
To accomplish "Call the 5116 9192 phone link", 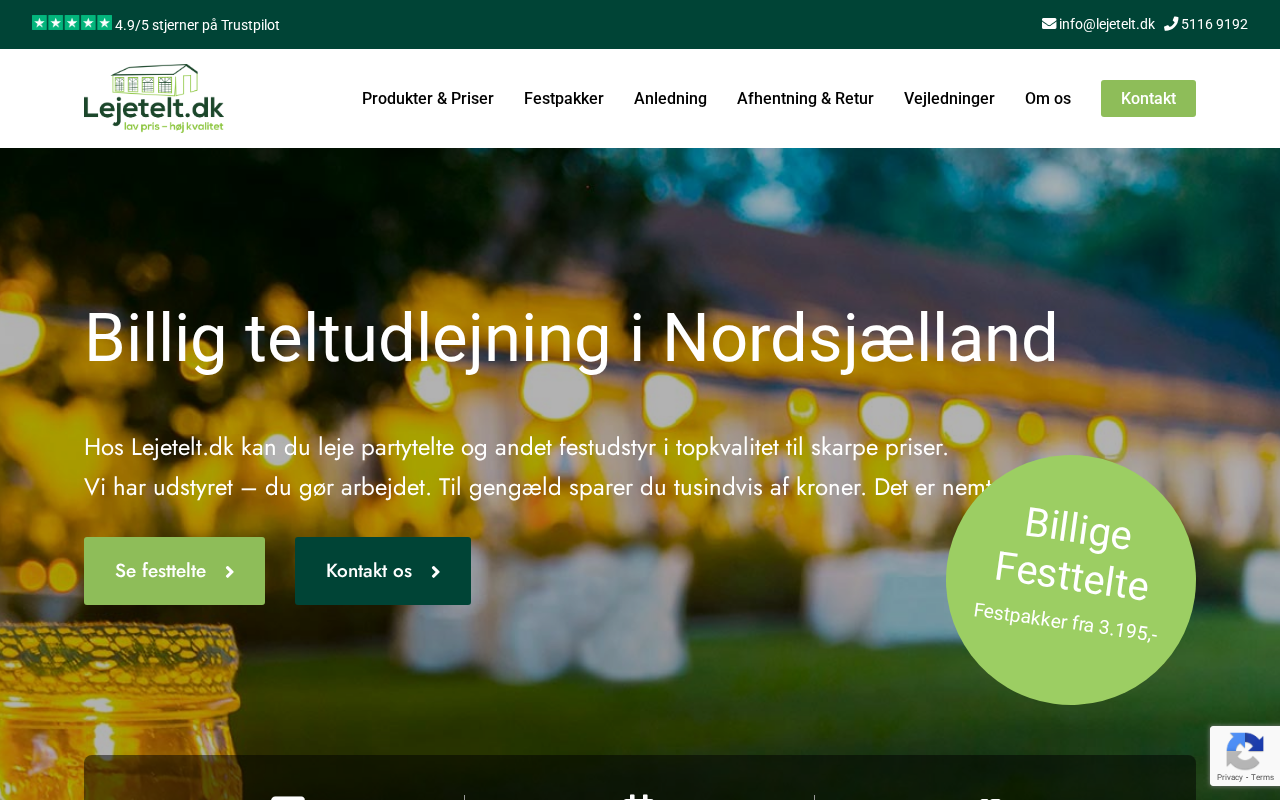I will (x=1214, y=24).
